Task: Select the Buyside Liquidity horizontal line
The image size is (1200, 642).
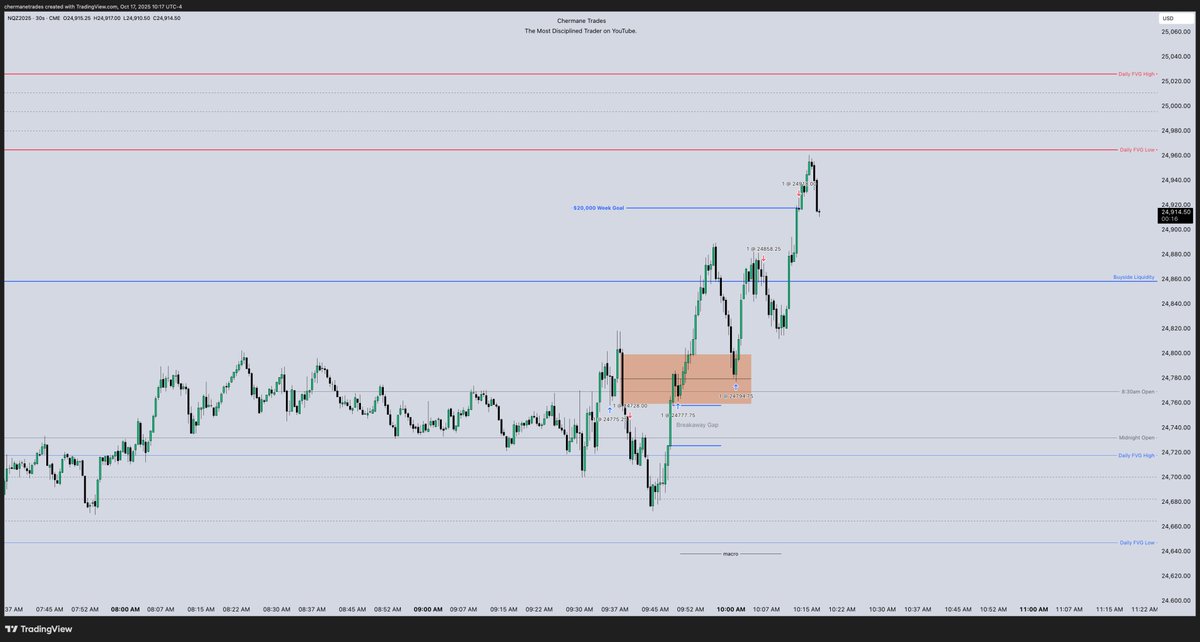Action: [1134, 278]
